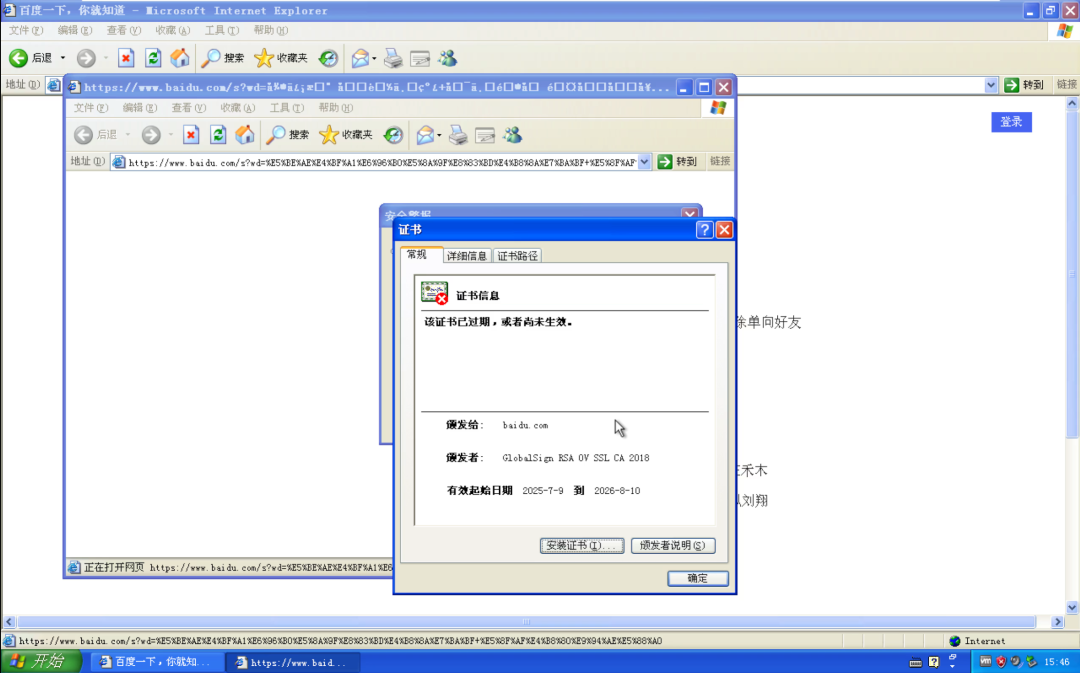The width and height of the screenshot is (1080, 673).
Task: Click Stop icon in inner IE window
Action: click(x=191, y=134)
